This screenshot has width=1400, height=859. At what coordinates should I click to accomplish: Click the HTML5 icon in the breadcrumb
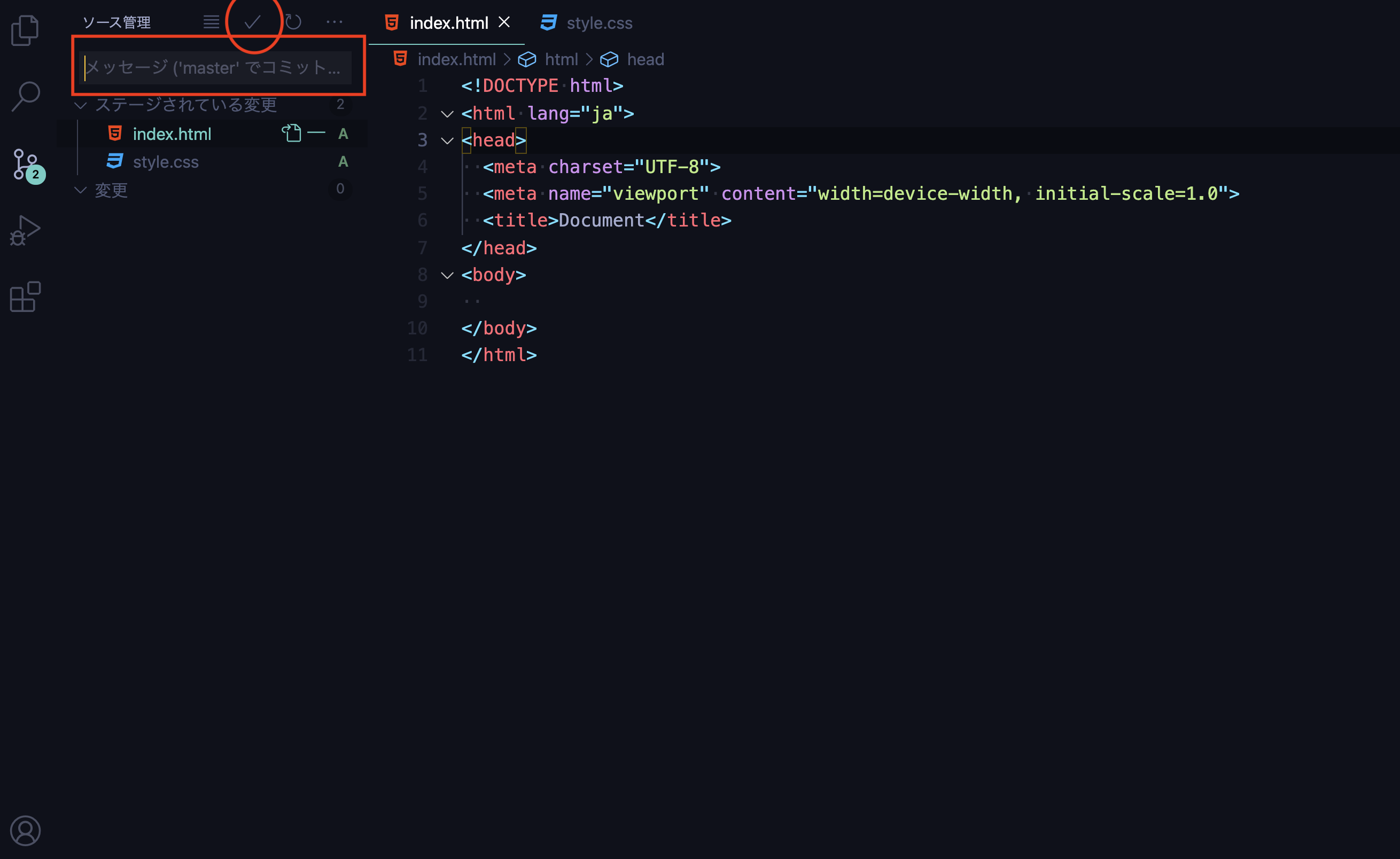click(400, 59)
